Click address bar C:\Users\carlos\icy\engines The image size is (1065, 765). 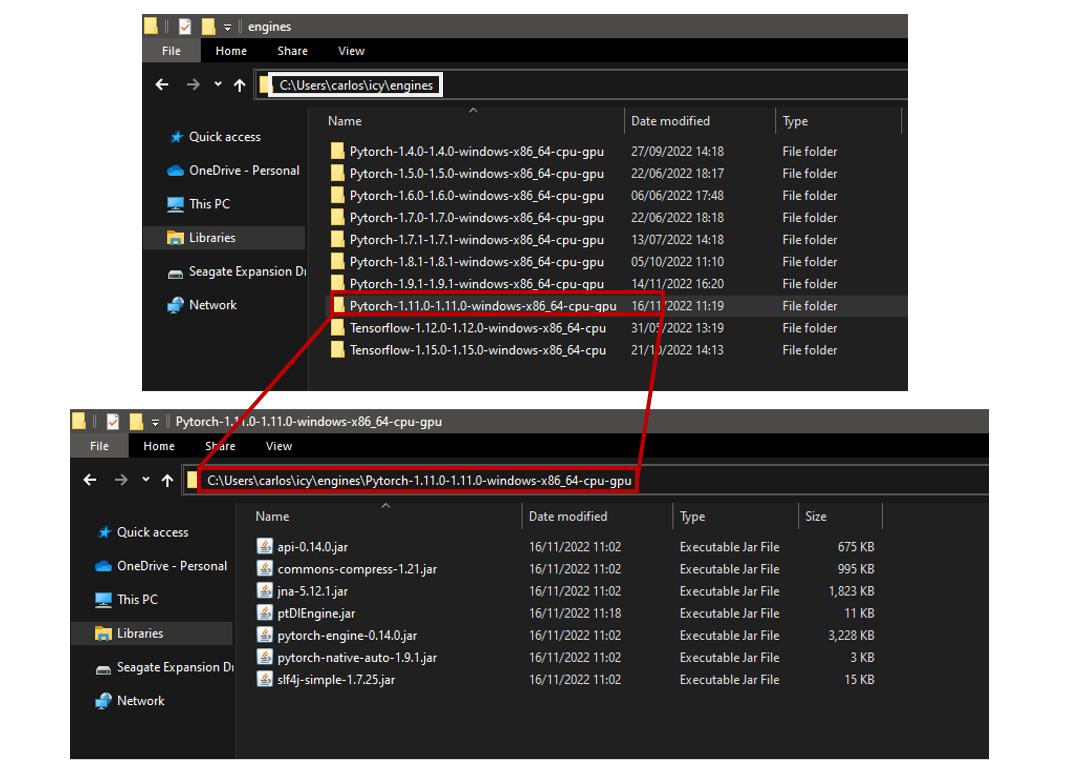[356, 85]
